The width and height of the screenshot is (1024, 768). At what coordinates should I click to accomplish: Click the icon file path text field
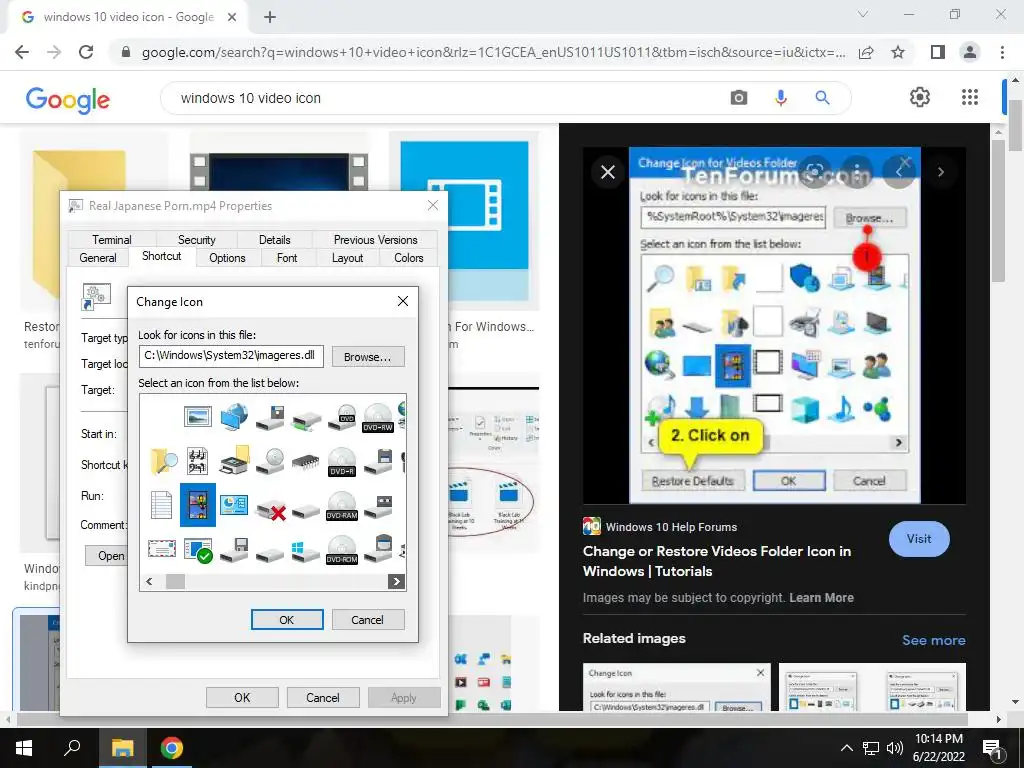(x=231, y=356)
